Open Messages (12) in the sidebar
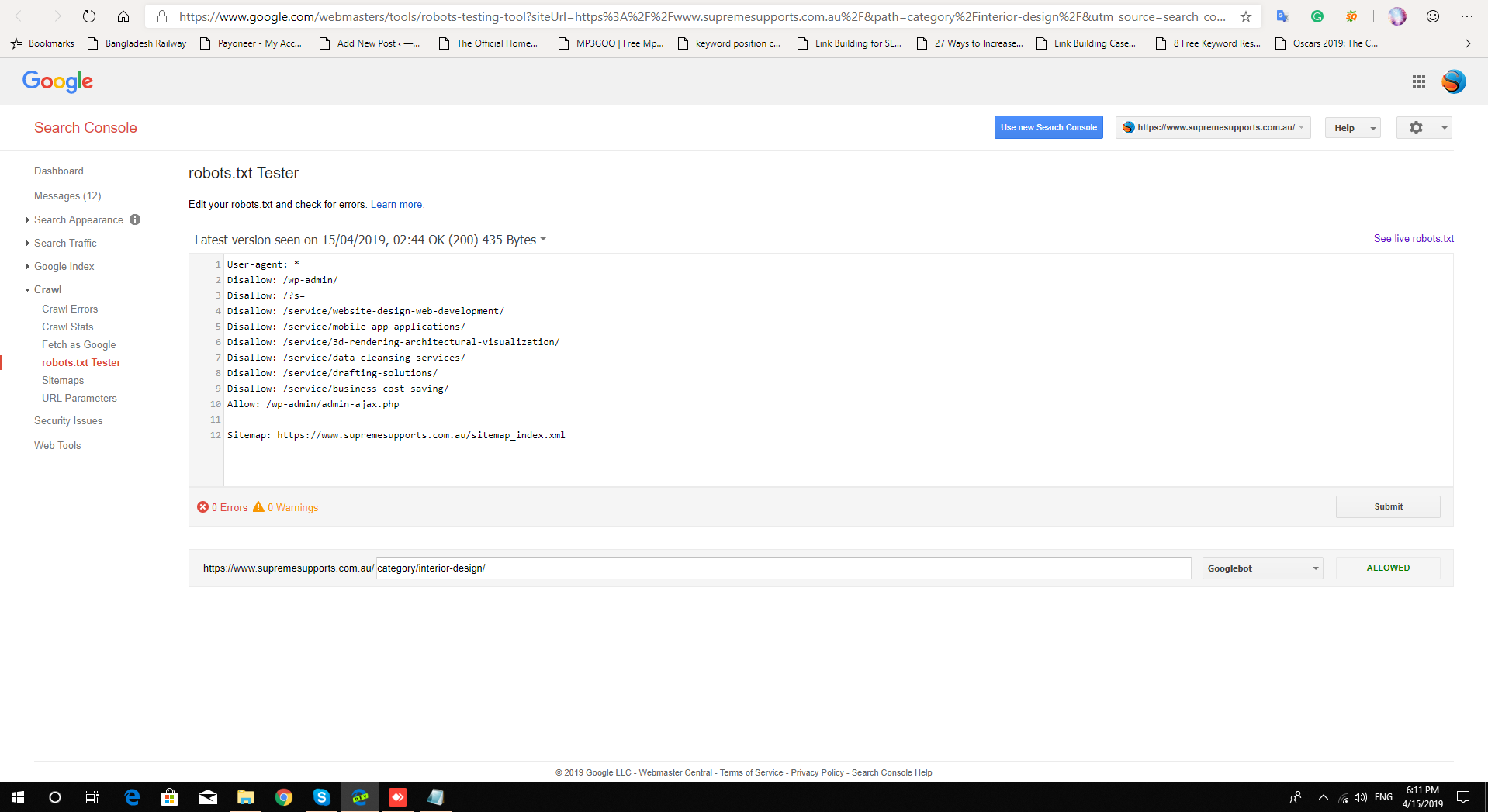The width and height of the screenshot is (1488, 812). [67, 195]
